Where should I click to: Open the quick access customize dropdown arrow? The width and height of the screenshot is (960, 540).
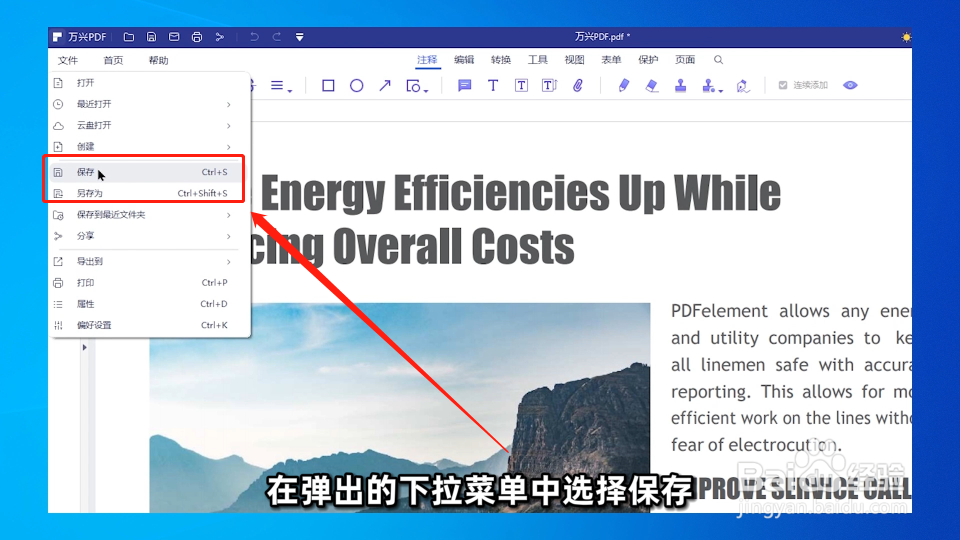[299, 37]
